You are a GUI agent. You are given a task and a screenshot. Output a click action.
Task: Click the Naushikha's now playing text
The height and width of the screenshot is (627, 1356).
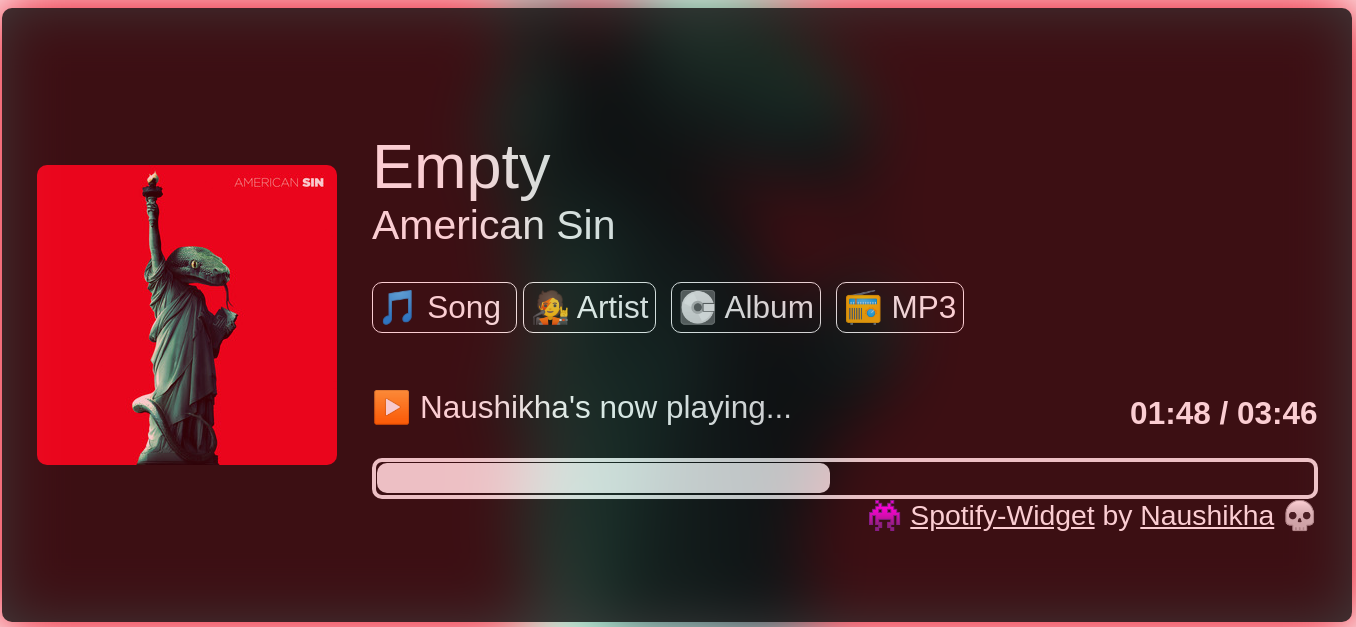coord(605,407)
